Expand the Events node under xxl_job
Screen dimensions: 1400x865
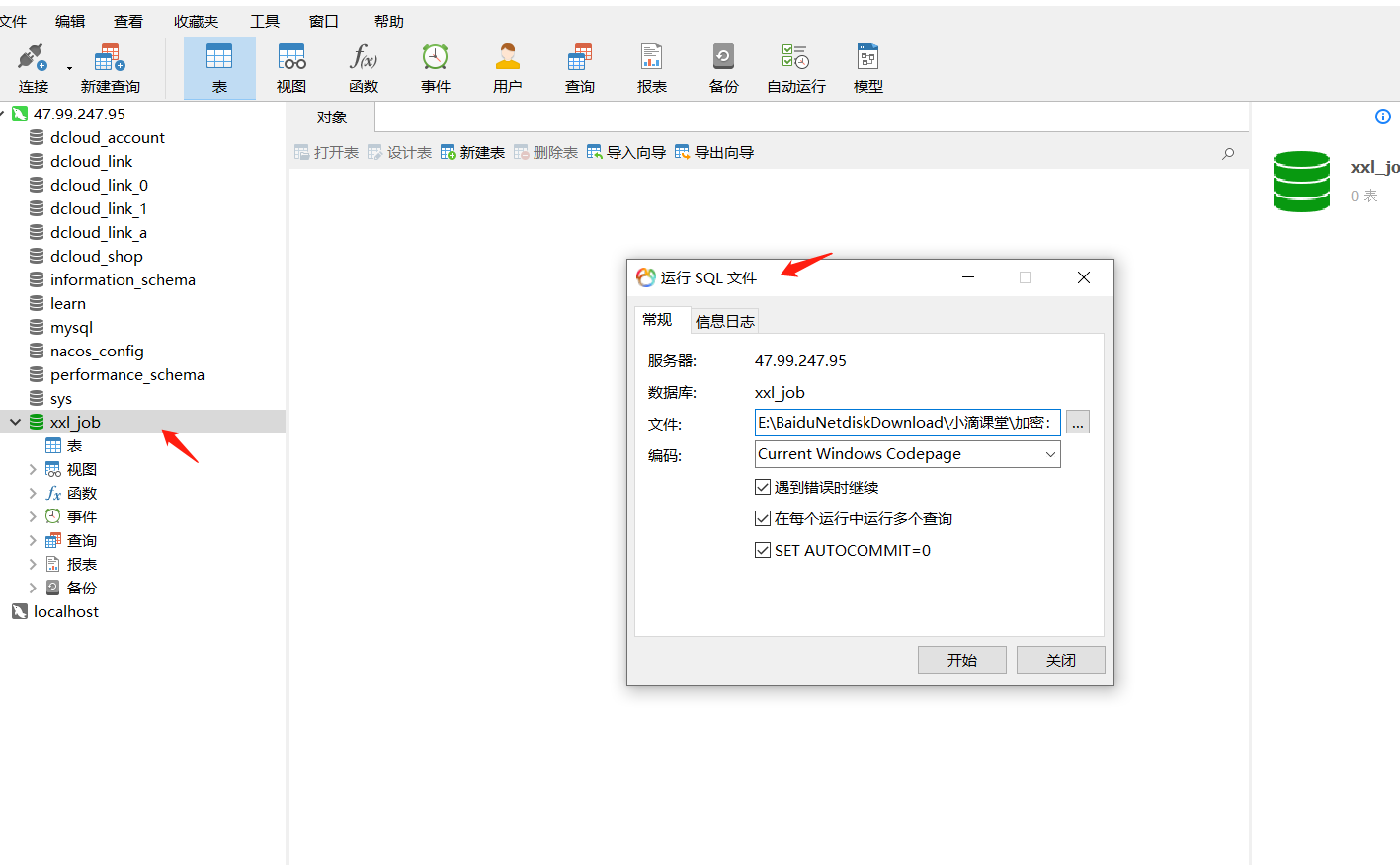(33, 516)
